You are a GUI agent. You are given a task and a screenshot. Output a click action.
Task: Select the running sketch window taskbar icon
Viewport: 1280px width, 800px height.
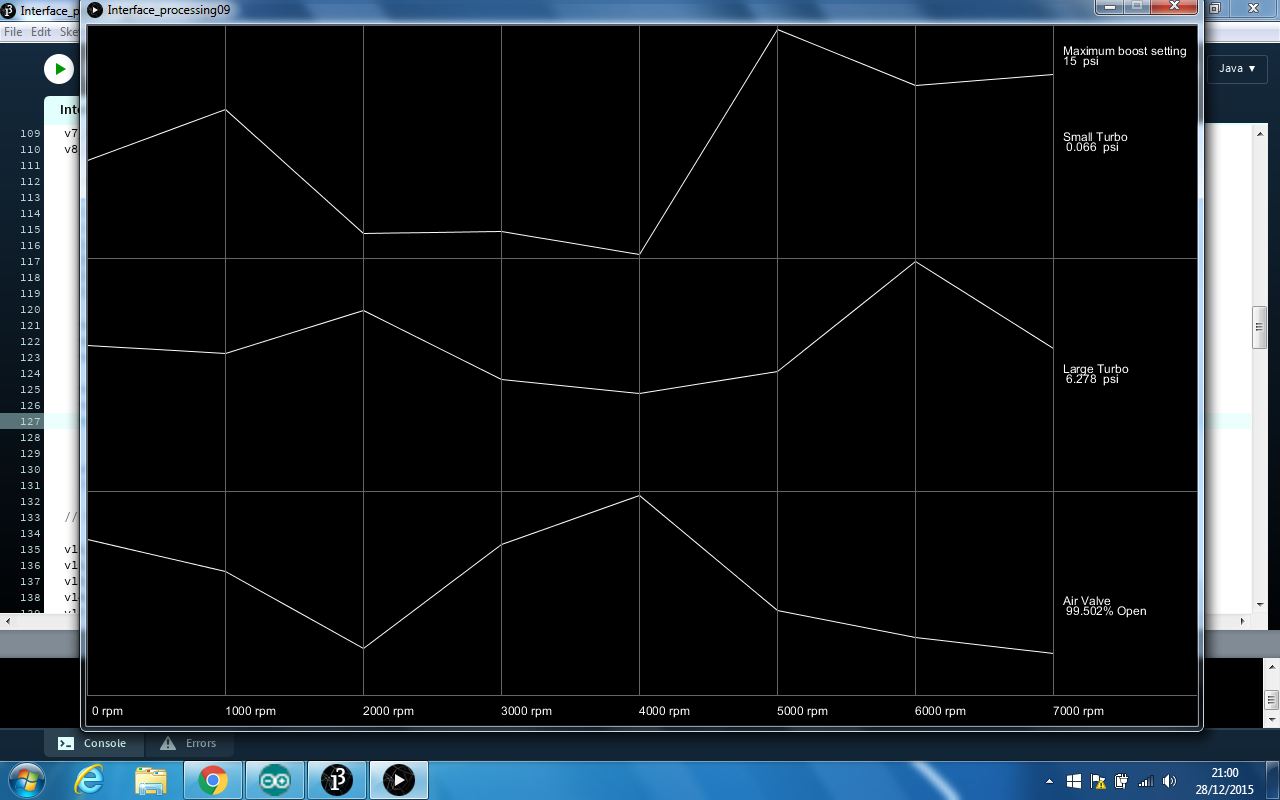(399, 780)
